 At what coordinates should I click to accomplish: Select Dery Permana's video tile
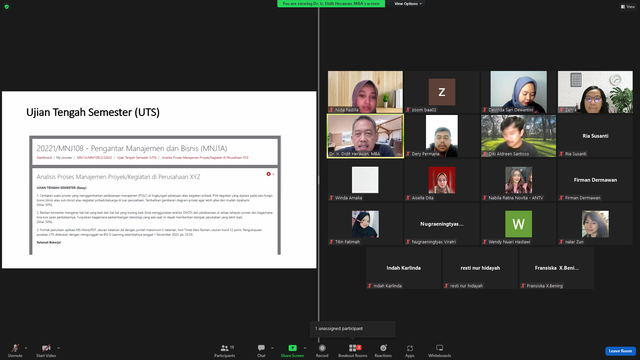[x=442, y=136]
